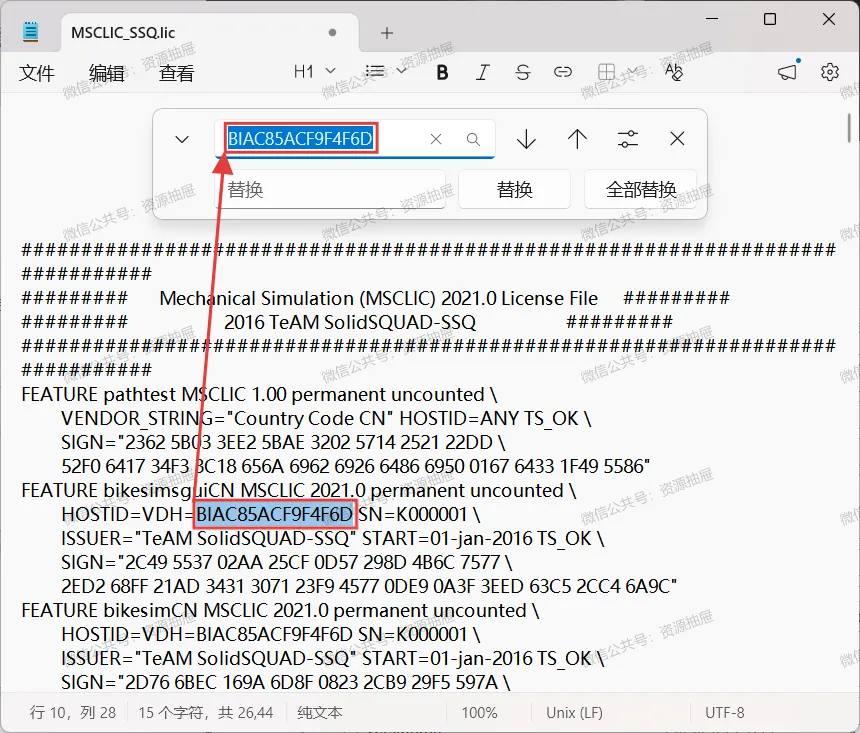Image resolution: width=860 pixels, height=733 pixels.
Task: Click the find input field
Action: pyautogui.click(x=354, y=139)
